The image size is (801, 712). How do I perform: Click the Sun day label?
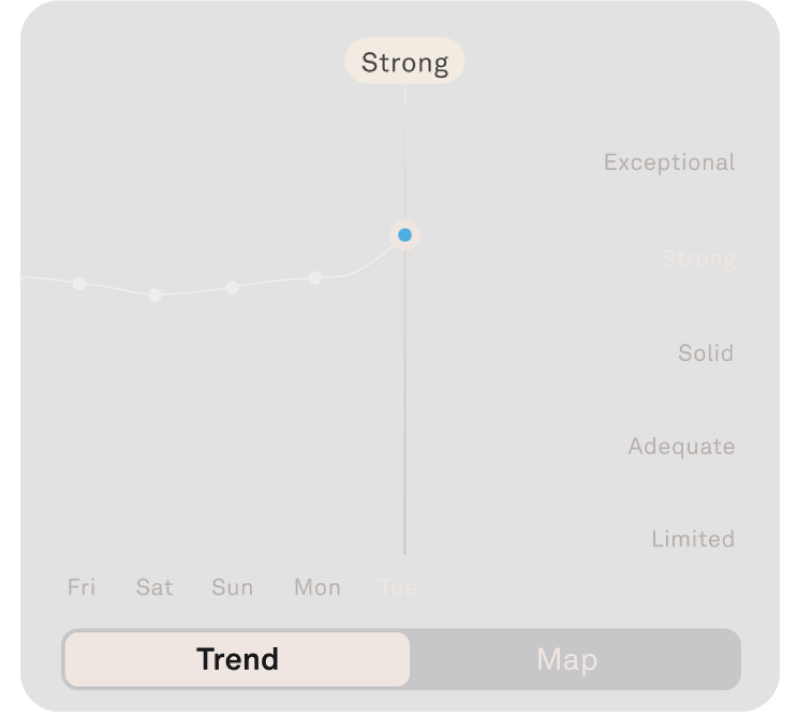(x=232, y=587)
